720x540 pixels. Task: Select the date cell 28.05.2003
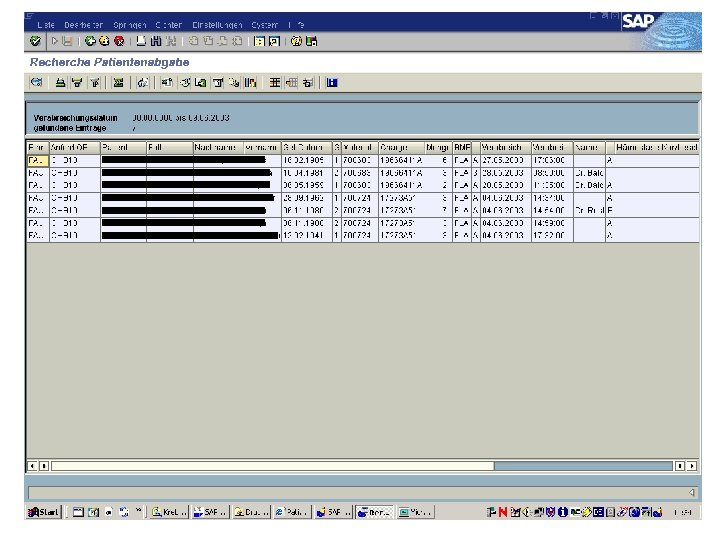[x=506, y=173]
